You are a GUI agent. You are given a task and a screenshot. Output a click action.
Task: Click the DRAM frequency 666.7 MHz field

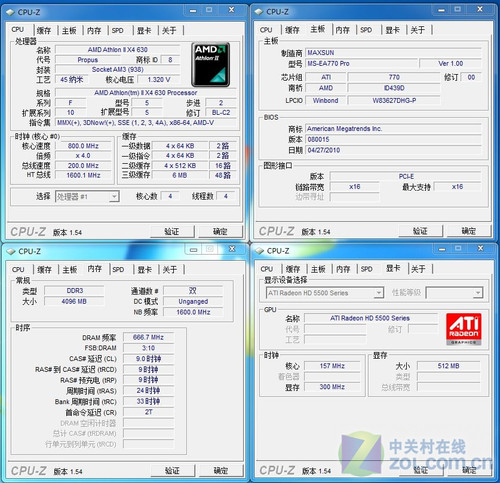click(148, 337)
